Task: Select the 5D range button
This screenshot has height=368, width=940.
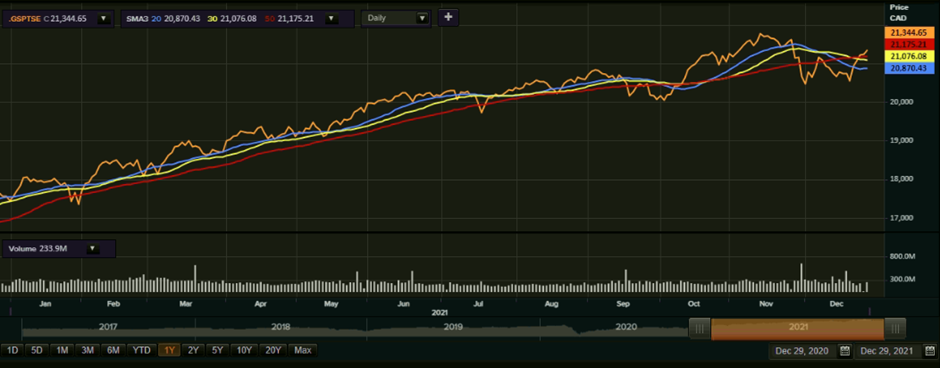Action: click(37, 350)
